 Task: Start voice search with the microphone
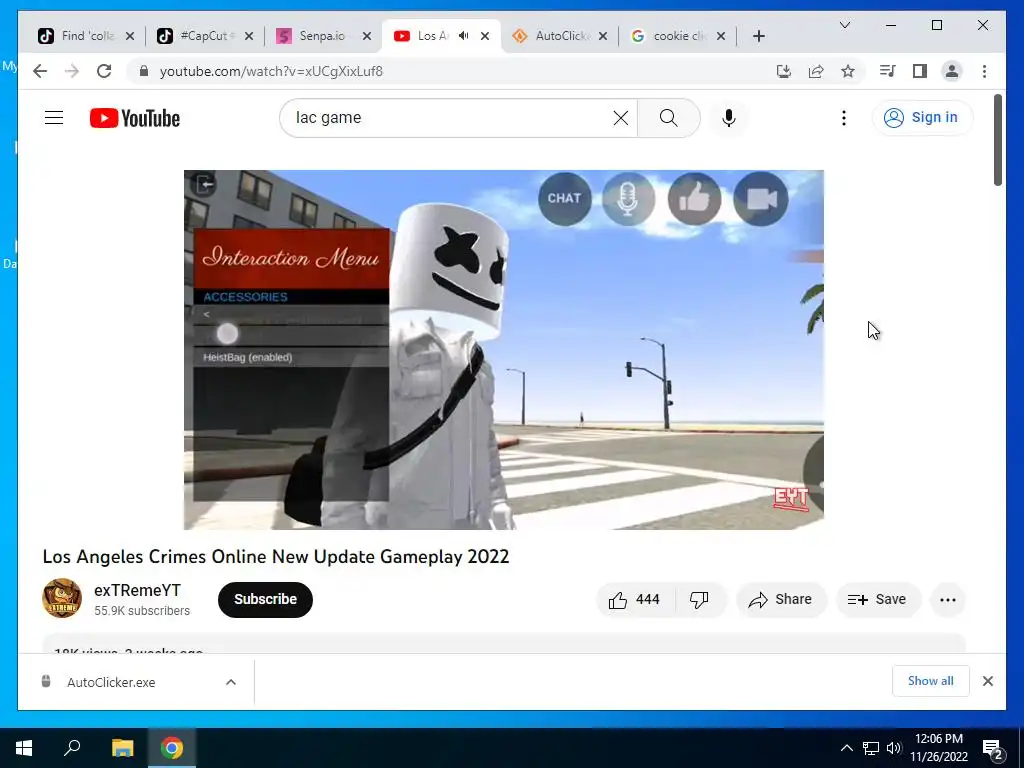[729, 118]
